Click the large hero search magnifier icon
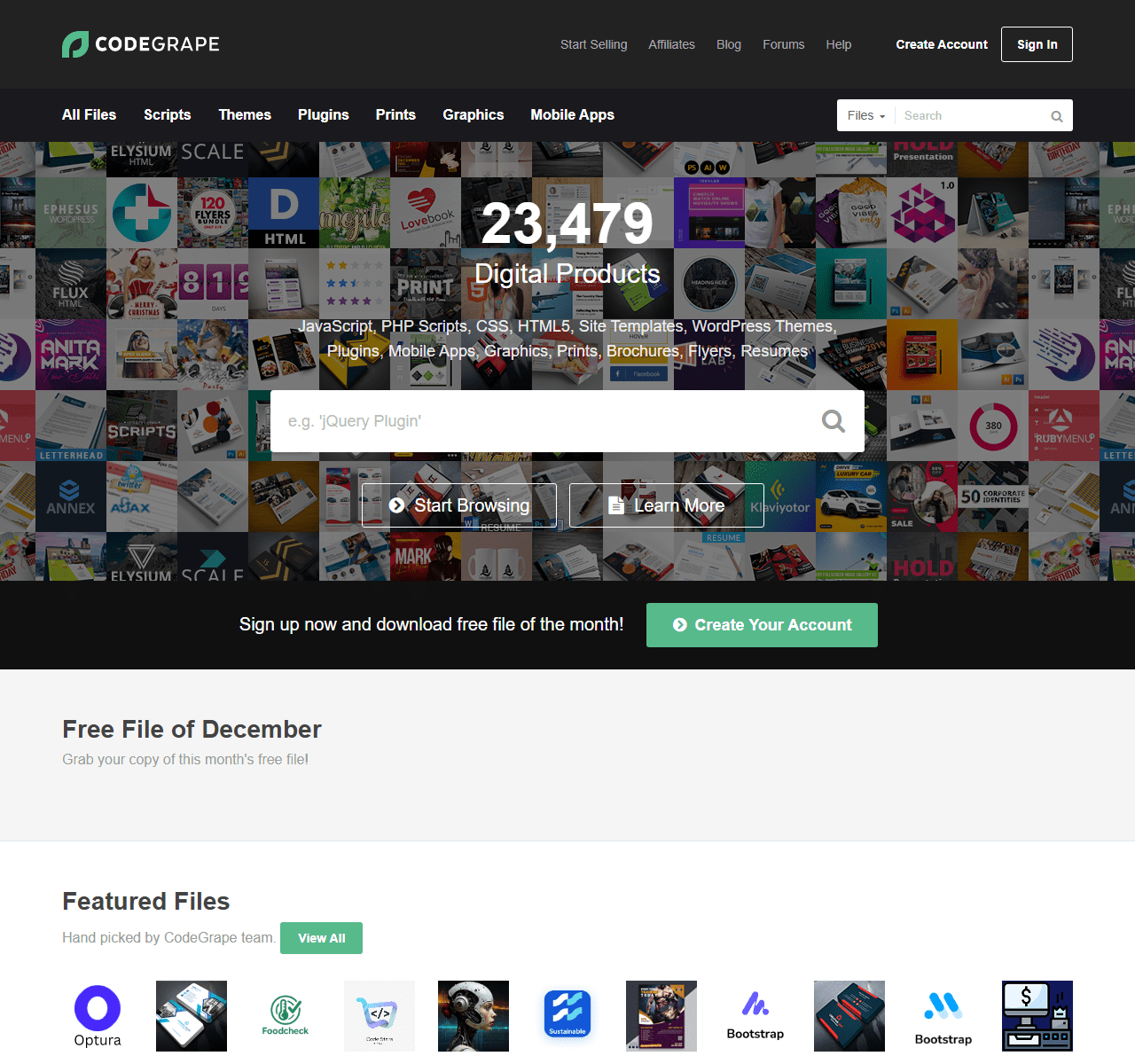The height and width of the screenshot is (1064, 1135). point(833,421)
